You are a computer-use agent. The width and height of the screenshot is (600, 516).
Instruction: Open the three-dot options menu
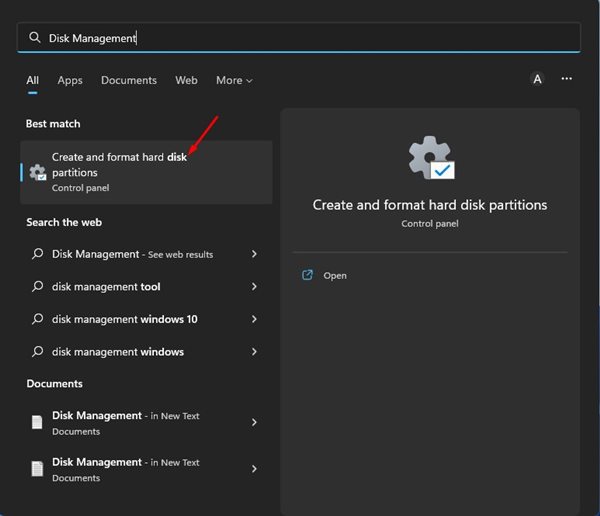[x=567, y=79]
